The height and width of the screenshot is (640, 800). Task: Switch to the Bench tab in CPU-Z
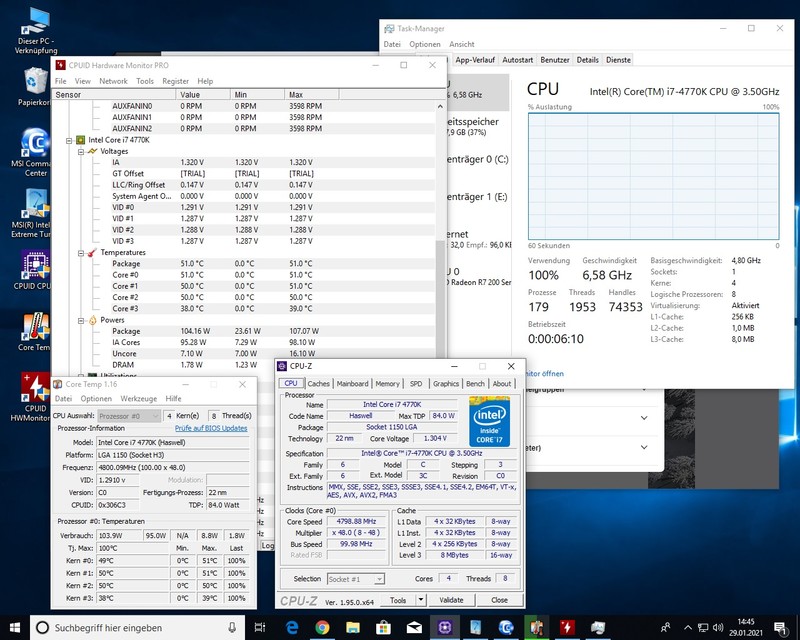tap(475, 384)
